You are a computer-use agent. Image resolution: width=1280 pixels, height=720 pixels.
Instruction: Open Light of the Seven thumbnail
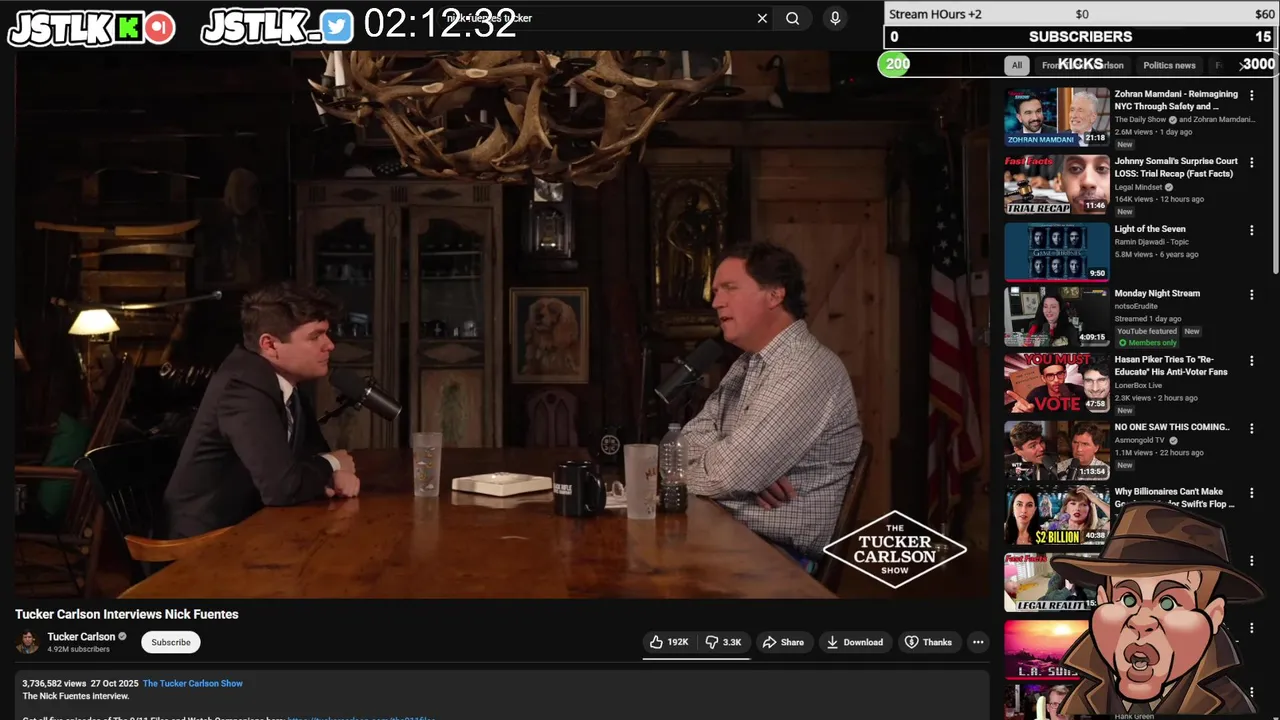[x=1057, y=252]
